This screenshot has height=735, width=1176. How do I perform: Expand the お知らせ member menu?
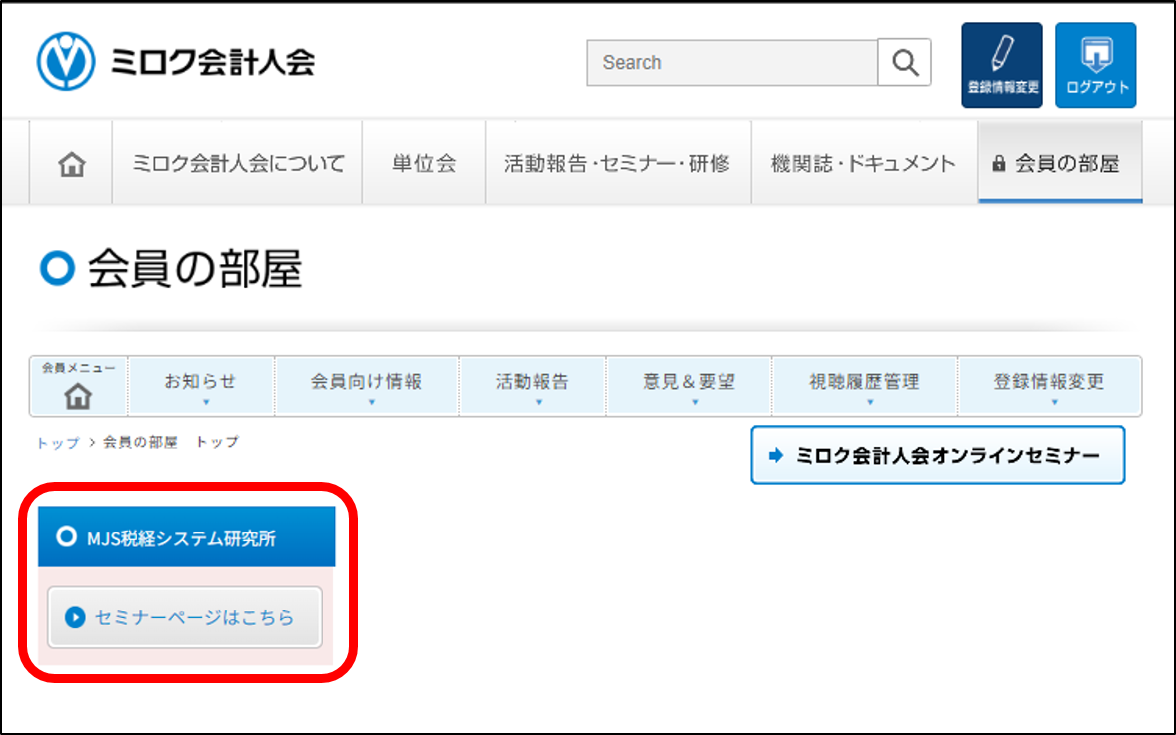(x=201, y=386)
